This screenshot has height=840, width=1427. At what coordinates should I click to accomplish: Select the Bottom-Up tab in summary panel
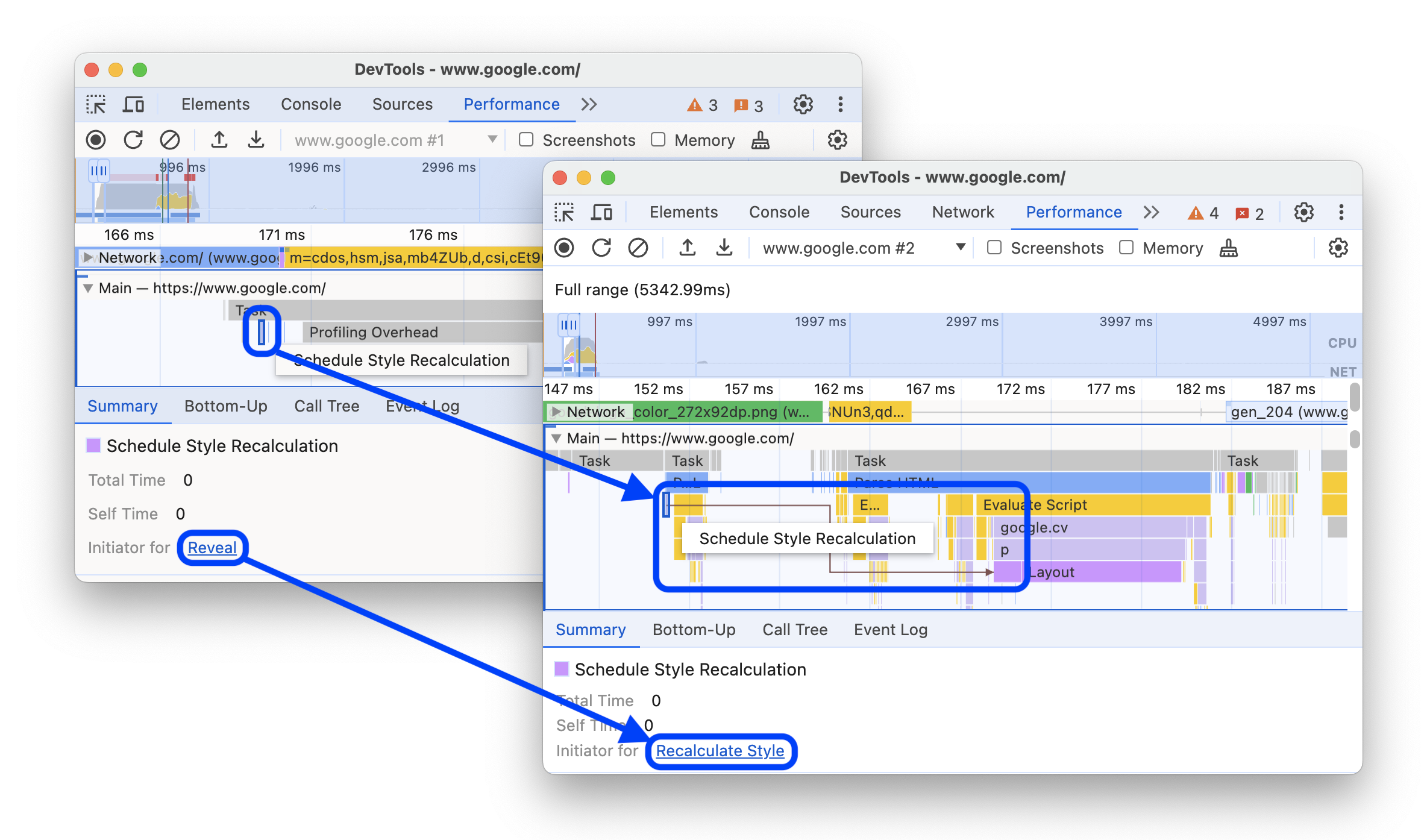692,629
